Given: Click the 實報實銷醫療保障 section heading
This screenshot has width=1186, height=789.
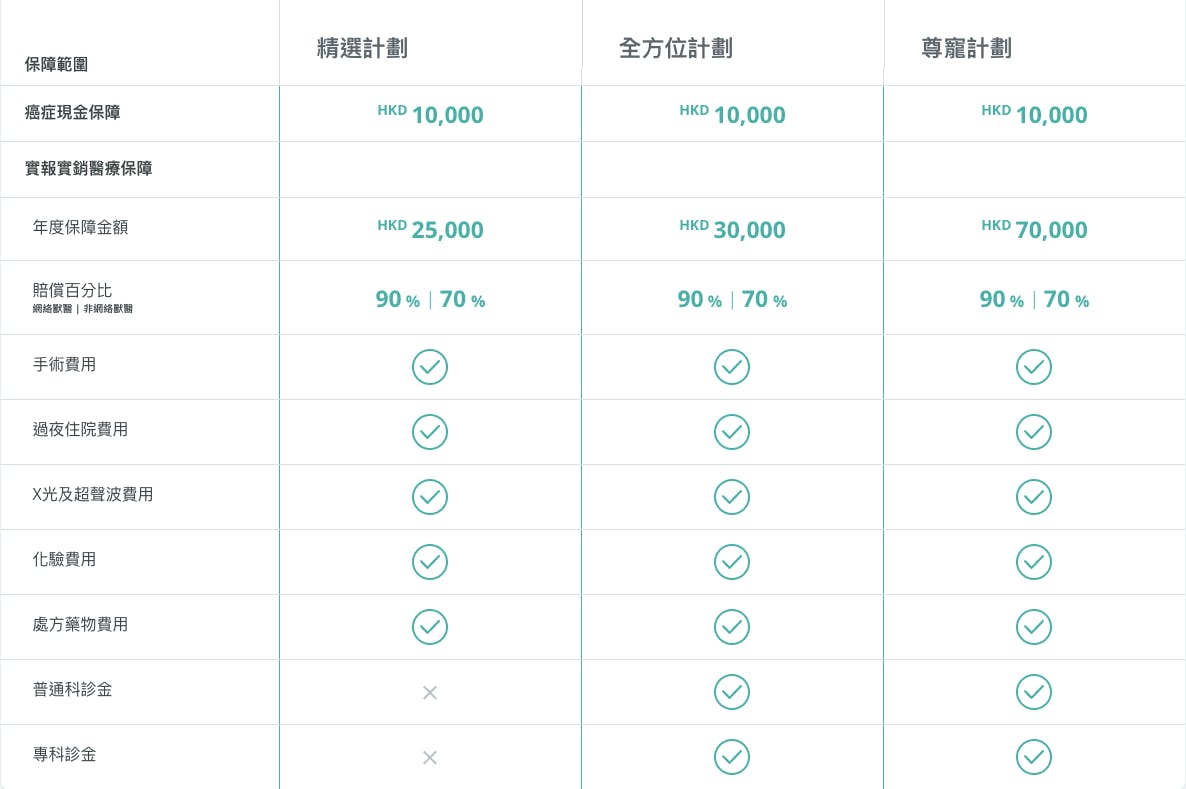Looking at the screenshot, I should pos(88,169).
